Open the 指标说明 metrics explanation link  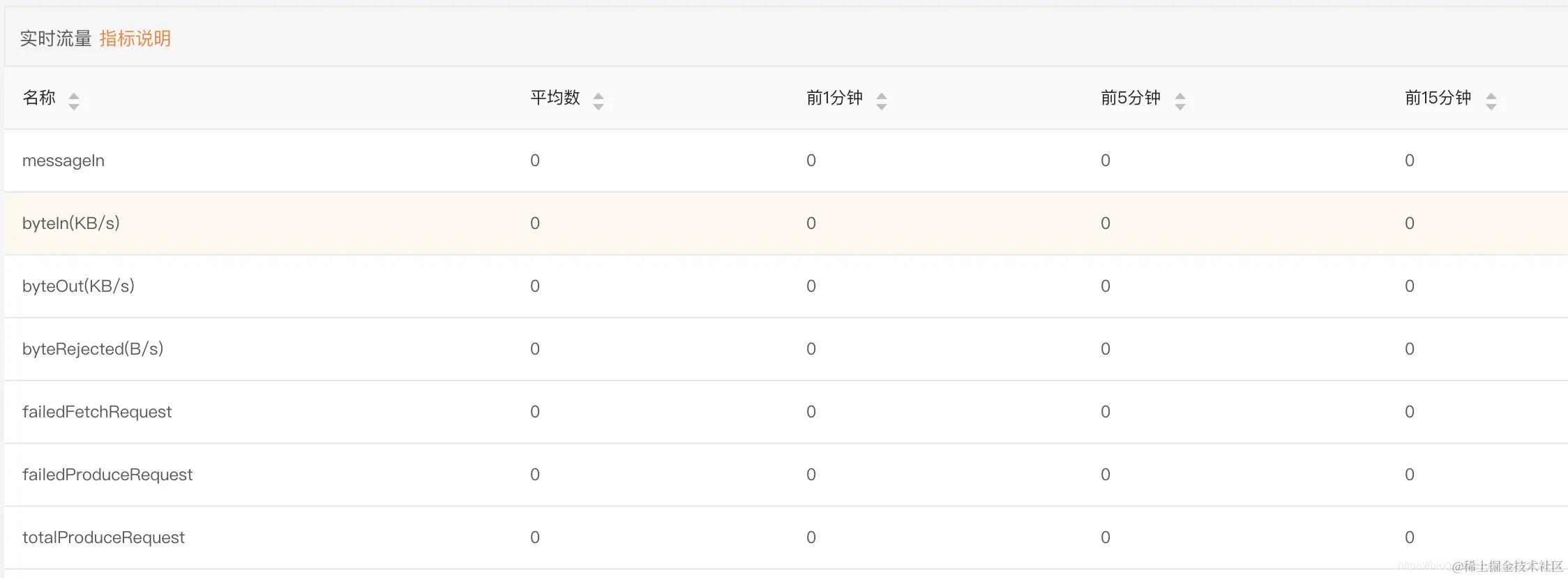(135, 38)
